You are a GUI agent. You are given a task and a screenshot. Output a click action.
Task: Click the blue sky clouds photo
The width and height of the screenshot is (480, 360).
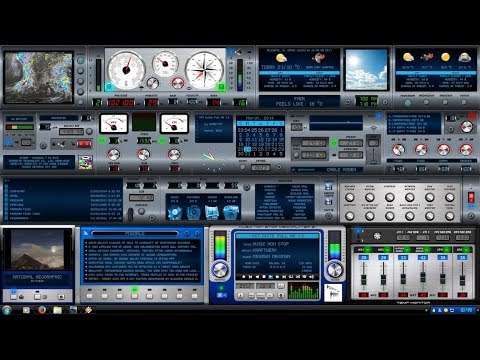point(366,69)
